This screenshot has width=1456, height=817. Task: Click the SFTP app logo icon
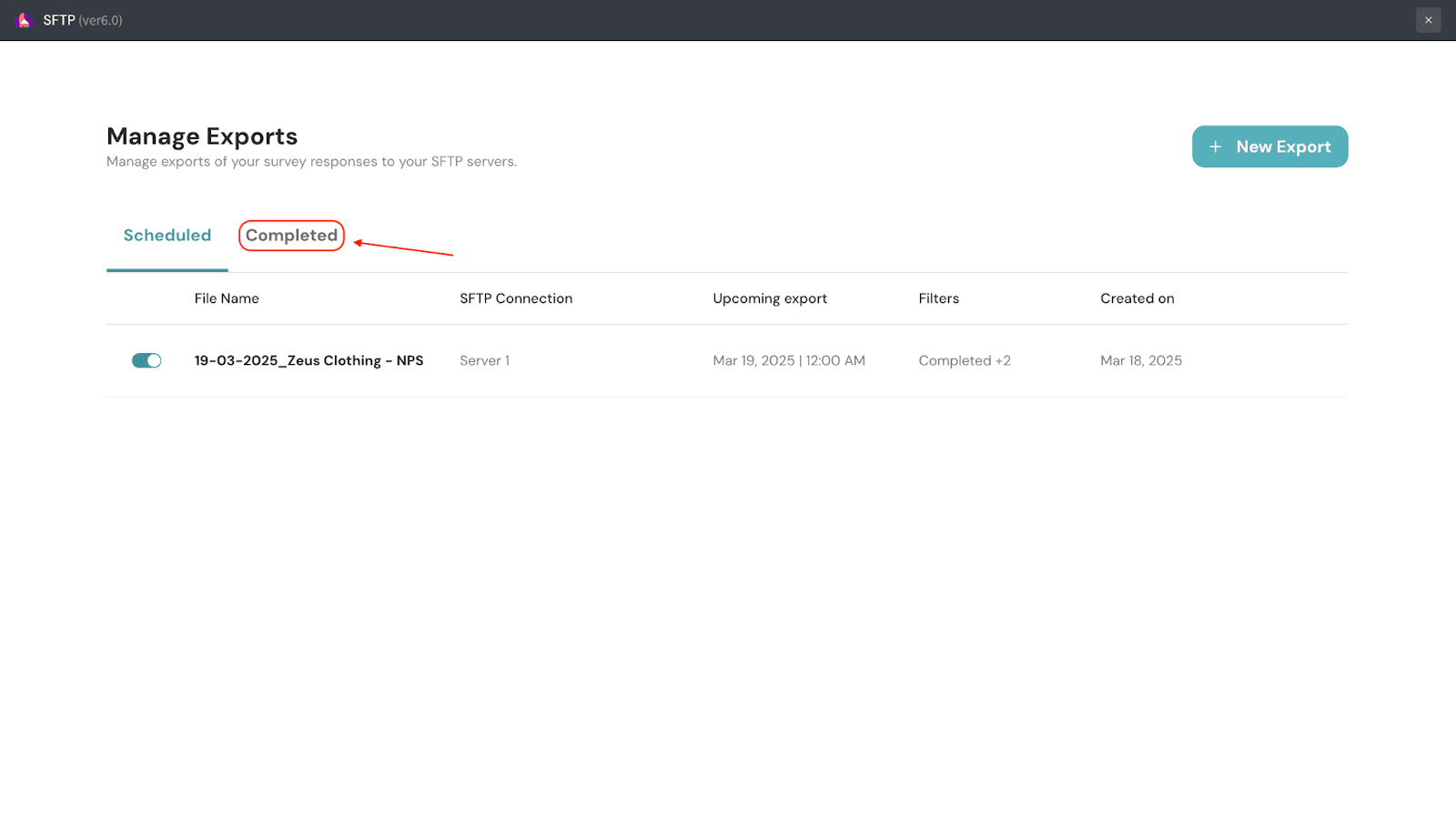(x=25, y=20)
